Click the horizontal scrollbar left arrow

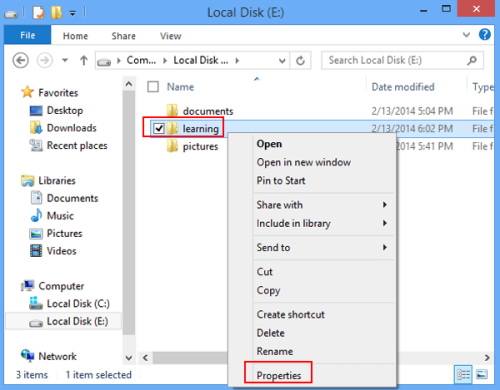(x=145, y=358)
